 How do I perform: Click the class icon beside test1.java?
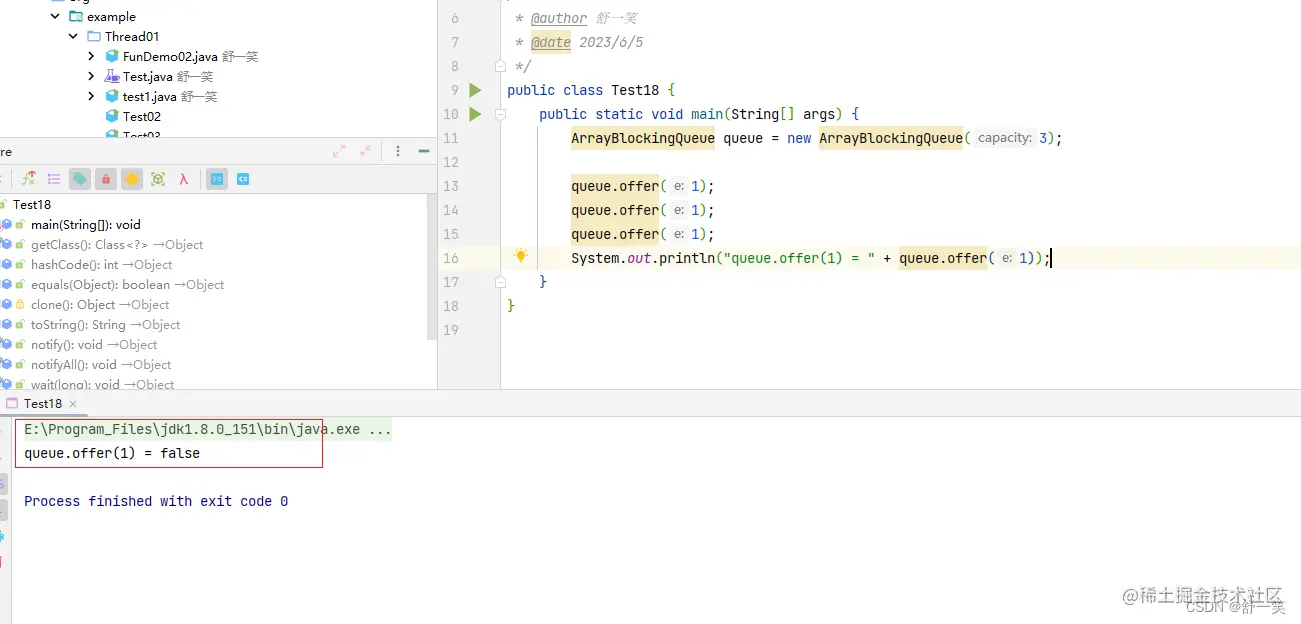click(112, 97)
